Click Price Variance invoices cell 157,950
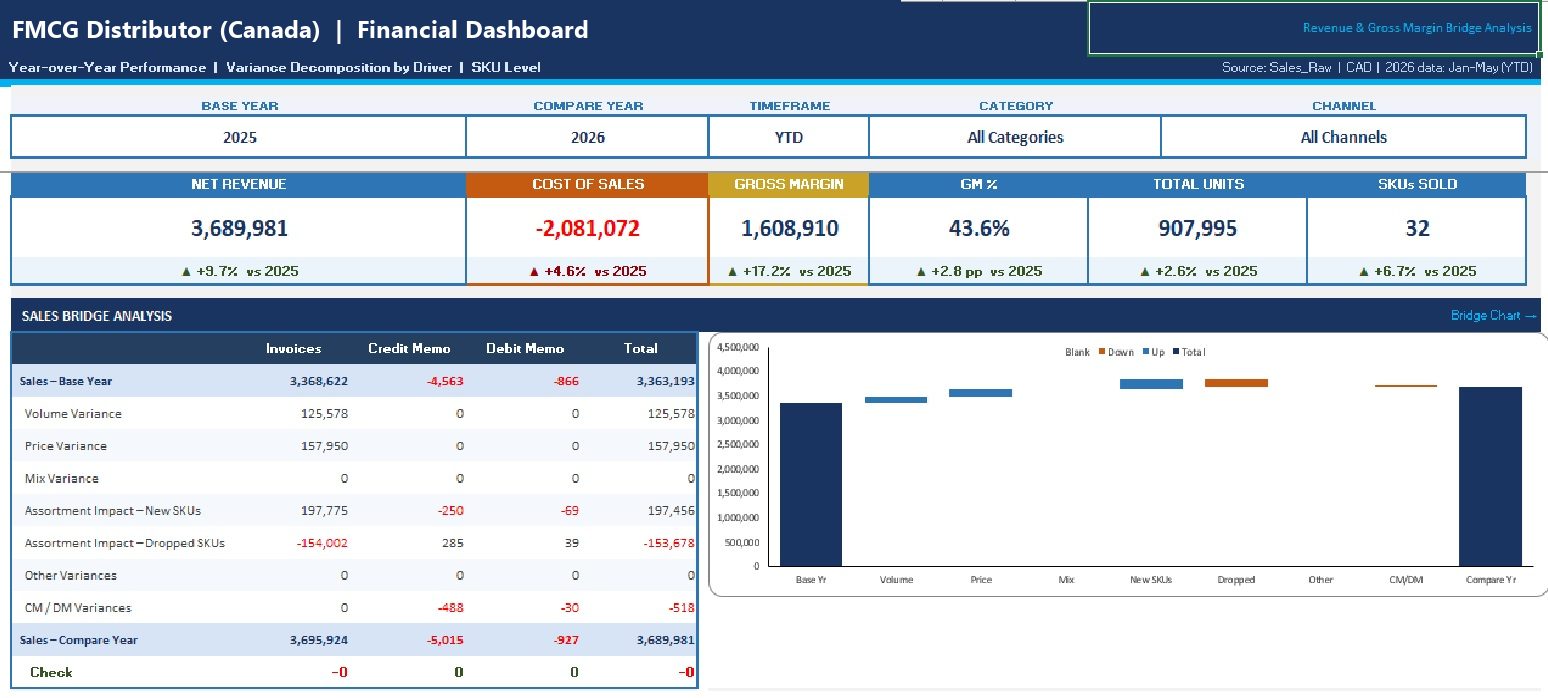 click(324, 446)
